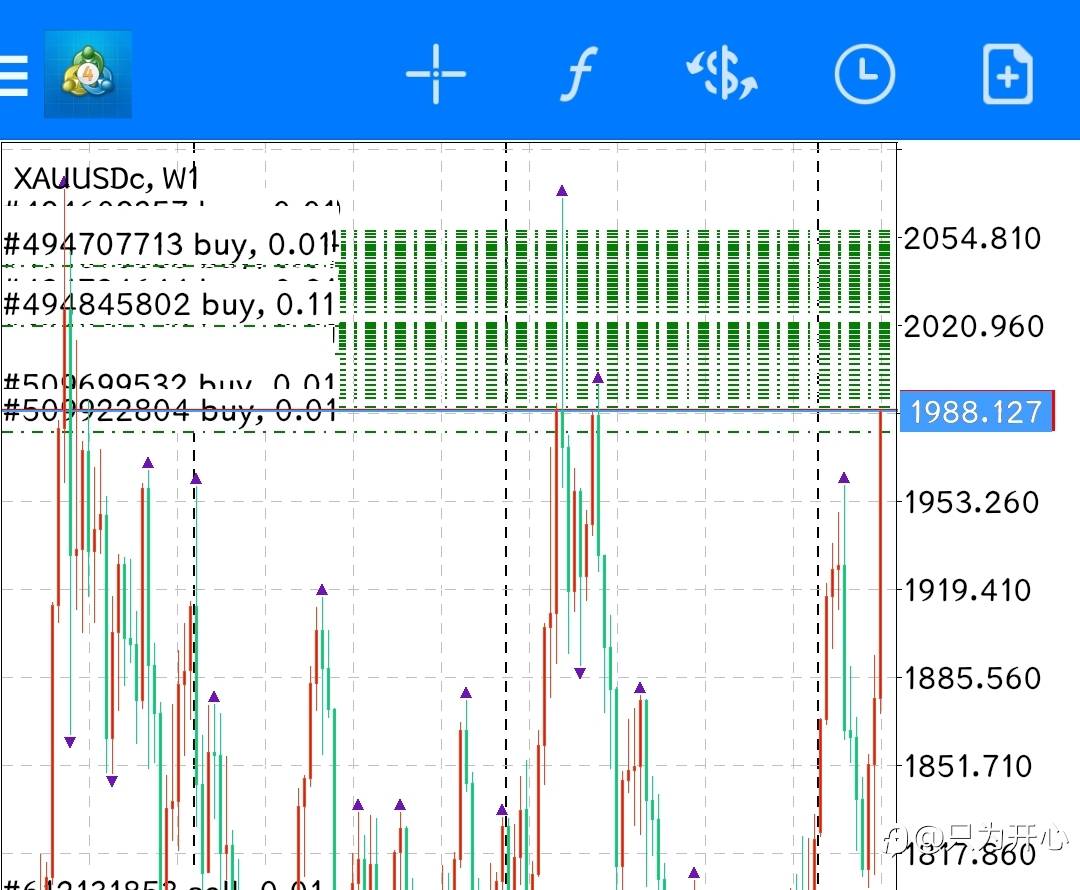Create a new order with document-plus icon

coord(1007,75)
